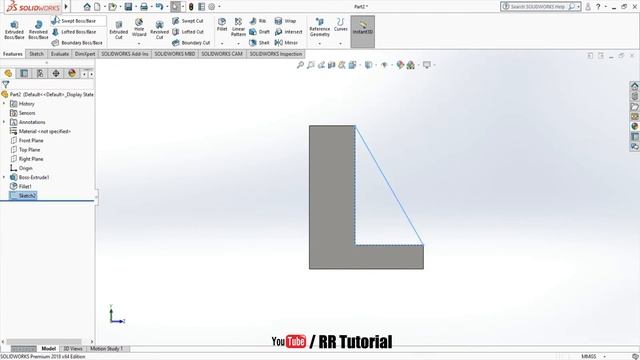Select Boundary Cut

click(x=191, y=43)
